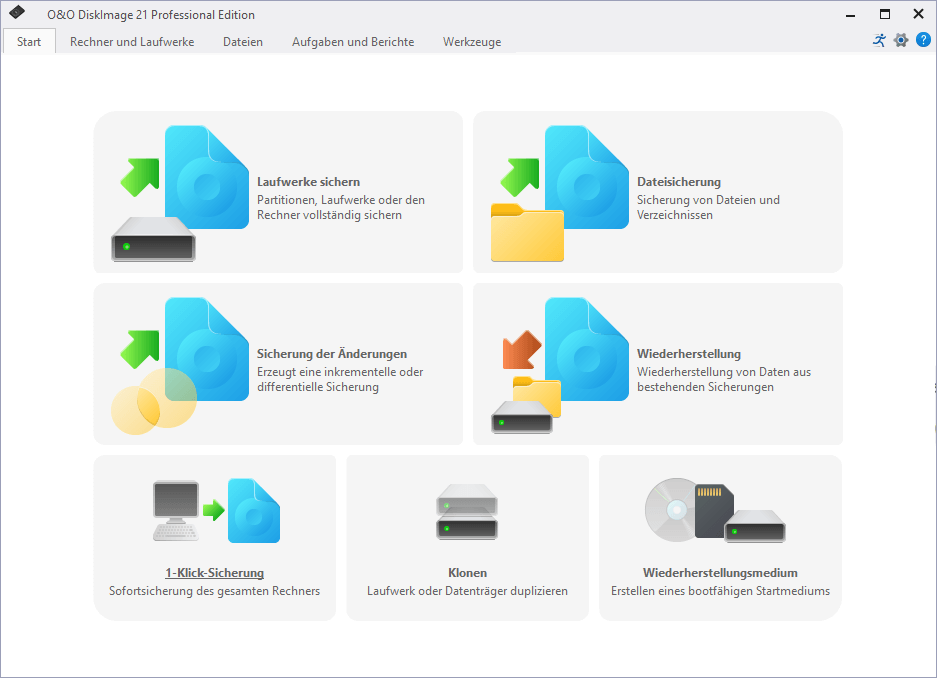
Task: Click the Laufwerke sichern drive backup icon
Action: [x=180, y=193]
